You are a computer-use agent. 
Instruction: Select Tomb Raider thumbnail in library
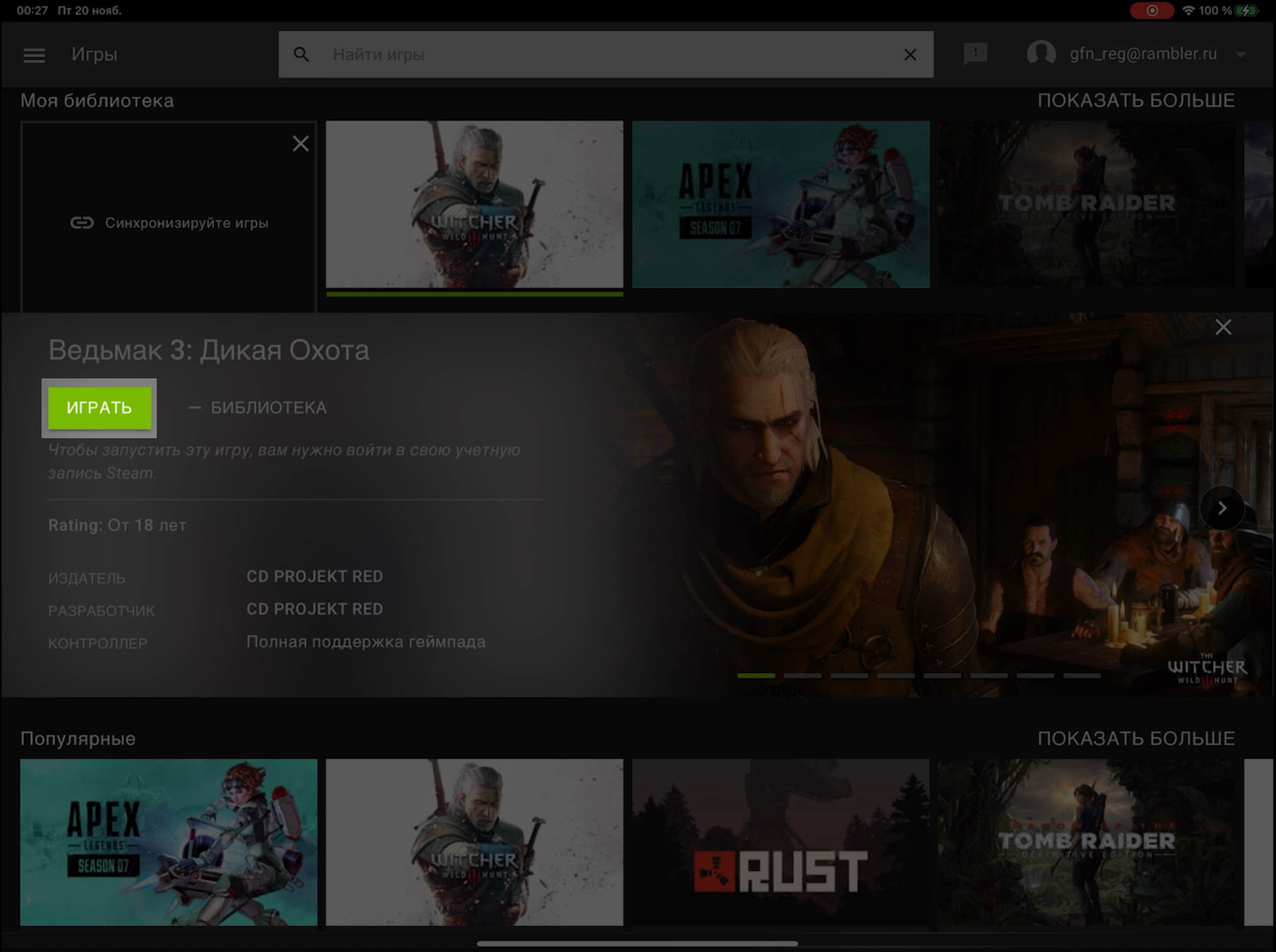[x=1086, y=205]
